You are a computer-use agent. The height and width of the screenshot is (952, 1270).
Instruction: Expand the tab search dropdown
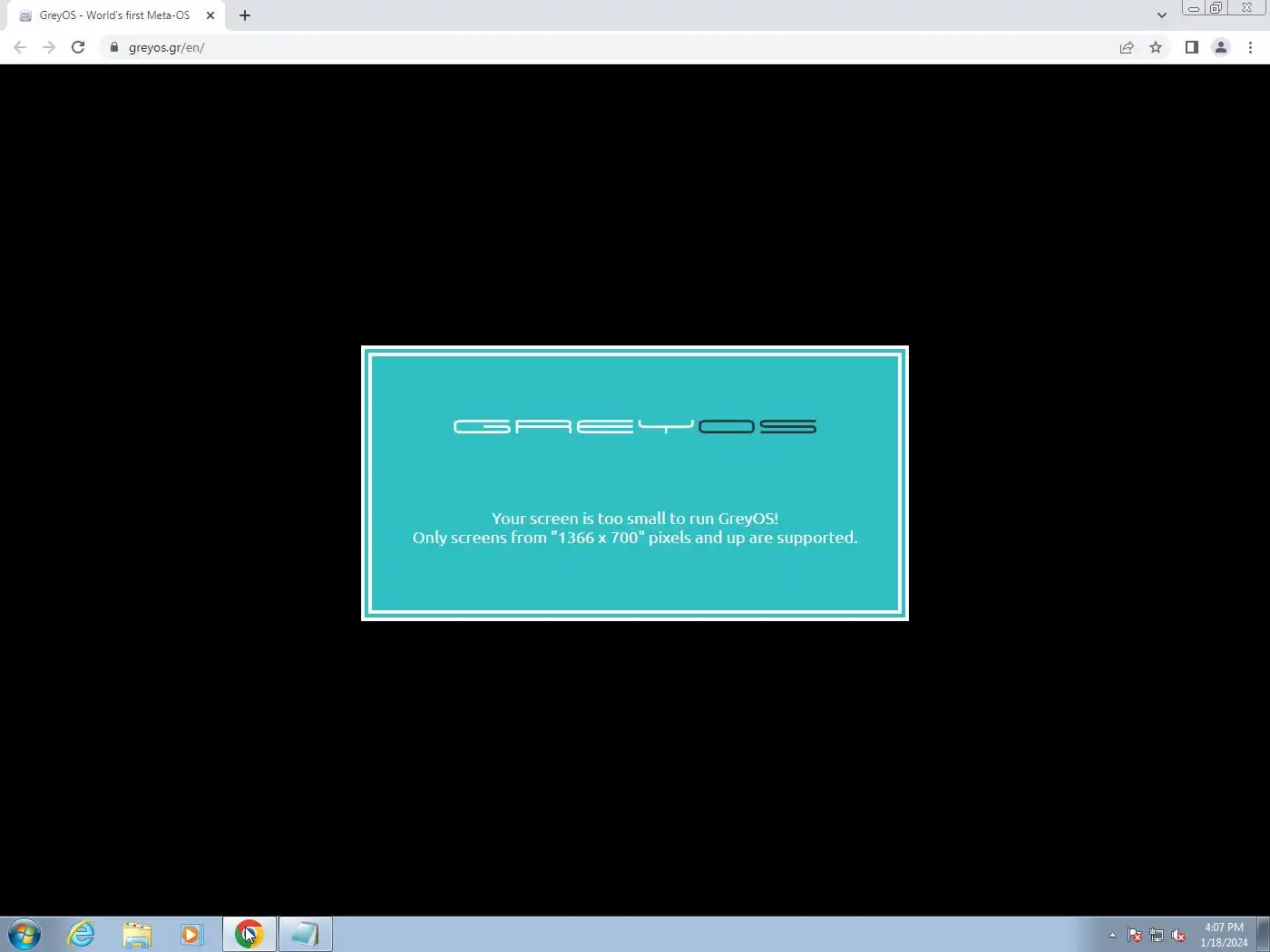tap(1162, 15)
